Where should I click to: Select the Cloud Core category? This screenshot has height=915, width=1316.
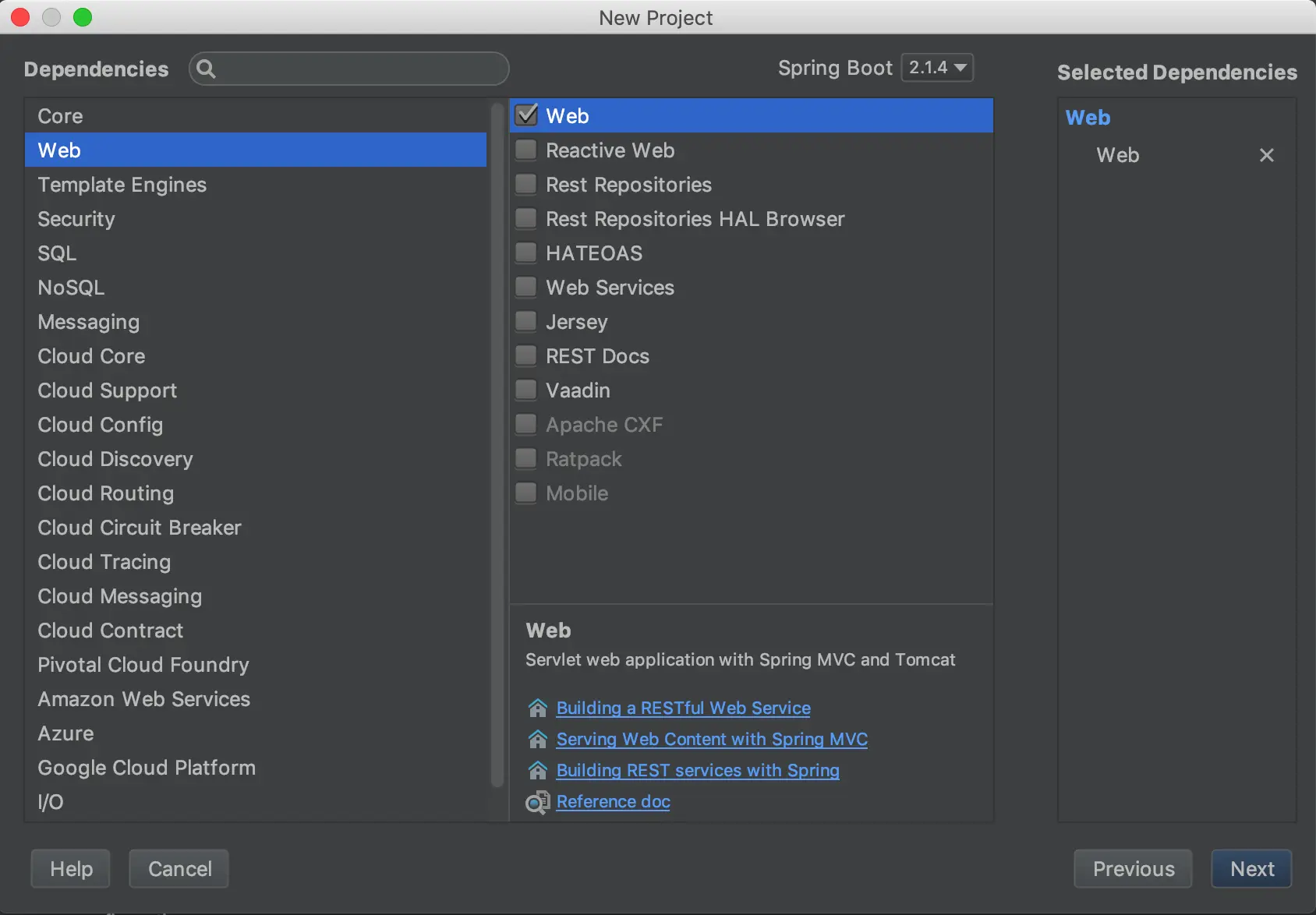256,355
